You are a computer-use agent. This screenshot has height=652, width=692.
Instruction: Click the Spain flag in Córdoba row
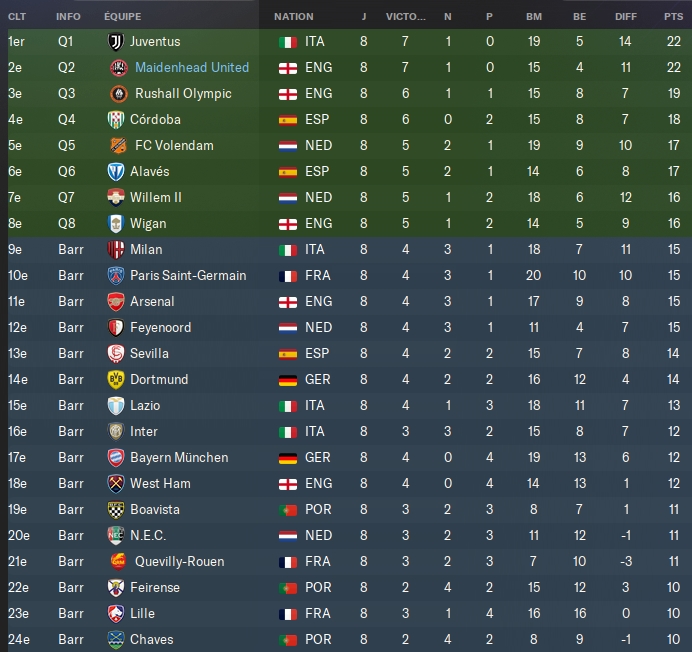(288, 120)
